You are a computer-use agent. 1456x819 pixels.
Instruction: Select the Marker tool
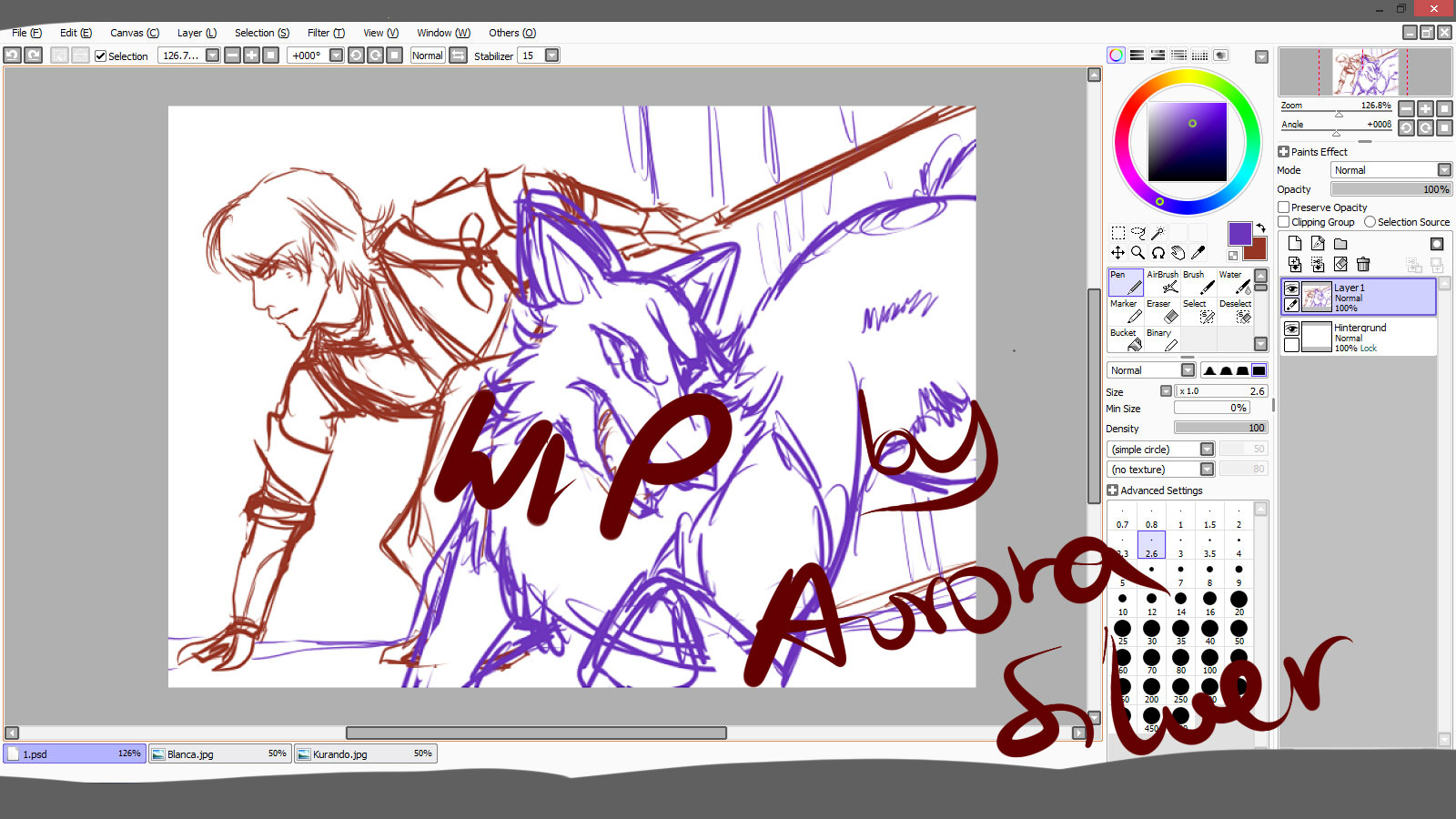coord(1126,311)
